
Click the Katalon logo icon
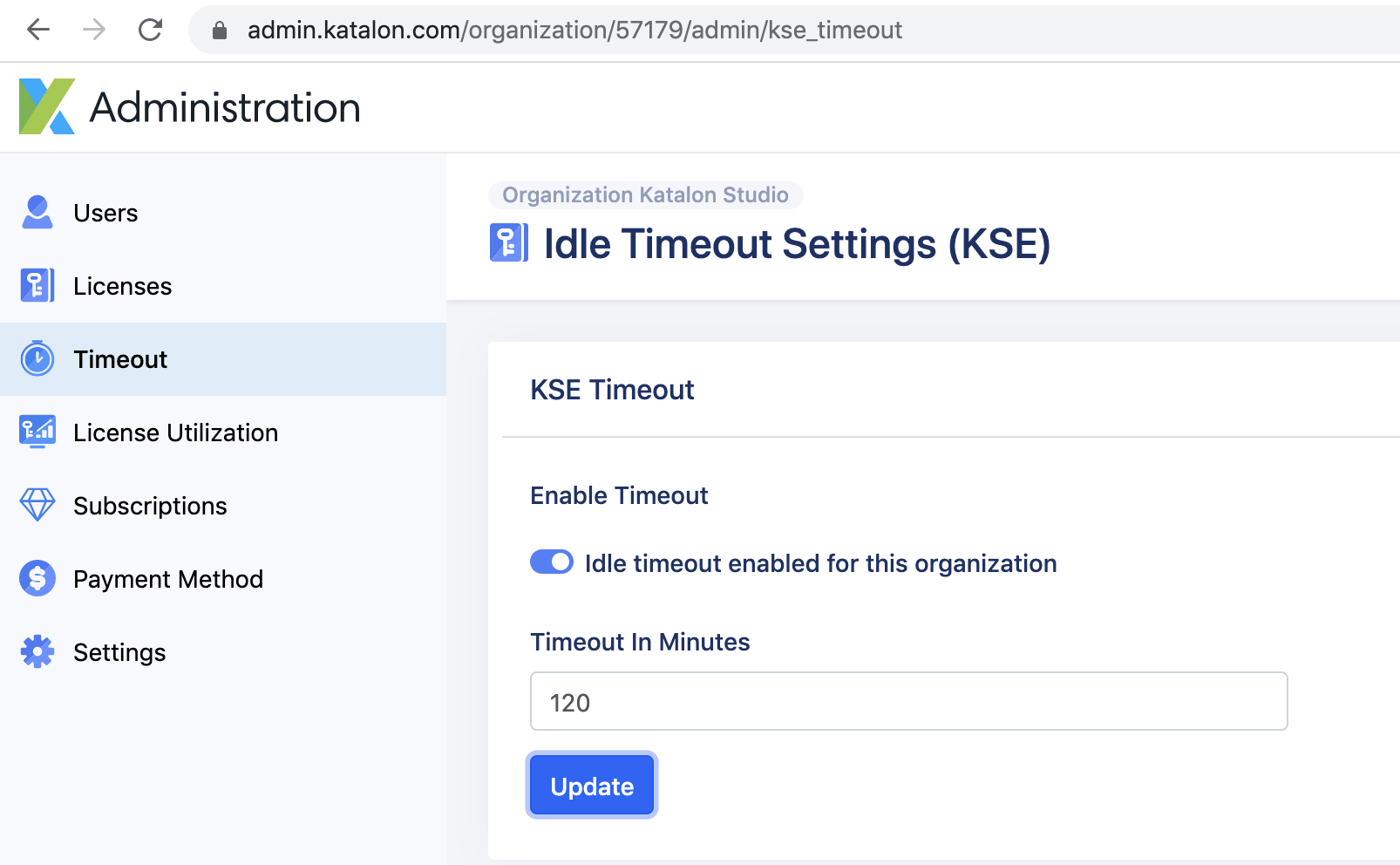(x=47, y=106)
